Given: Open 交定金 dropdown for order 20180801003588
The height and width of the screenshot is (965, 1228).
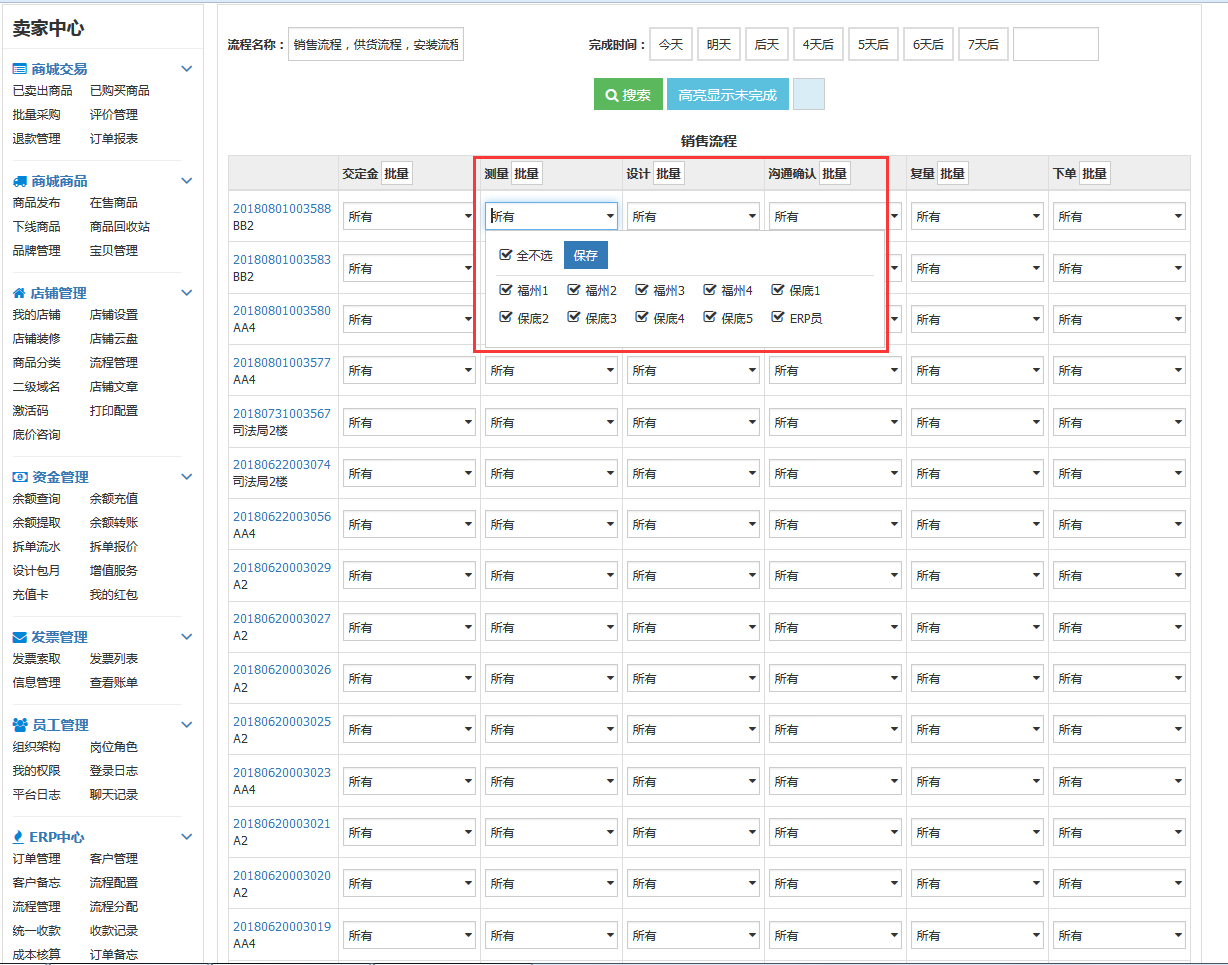Looking at the screenshot, I should point(409,216).
